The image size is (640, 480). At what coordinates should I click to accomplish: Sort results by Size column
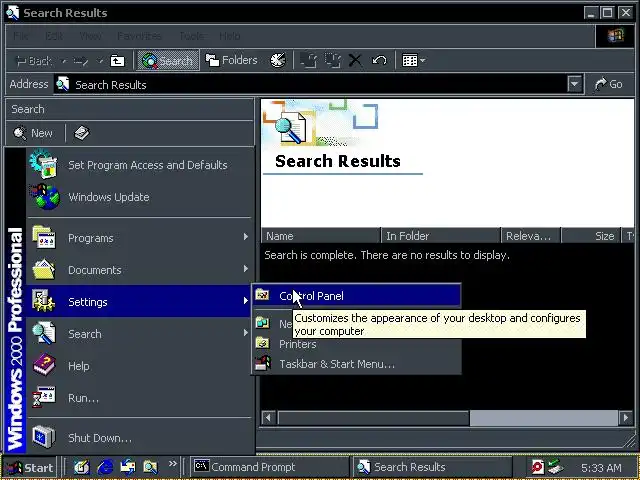[x=591, y=236]
